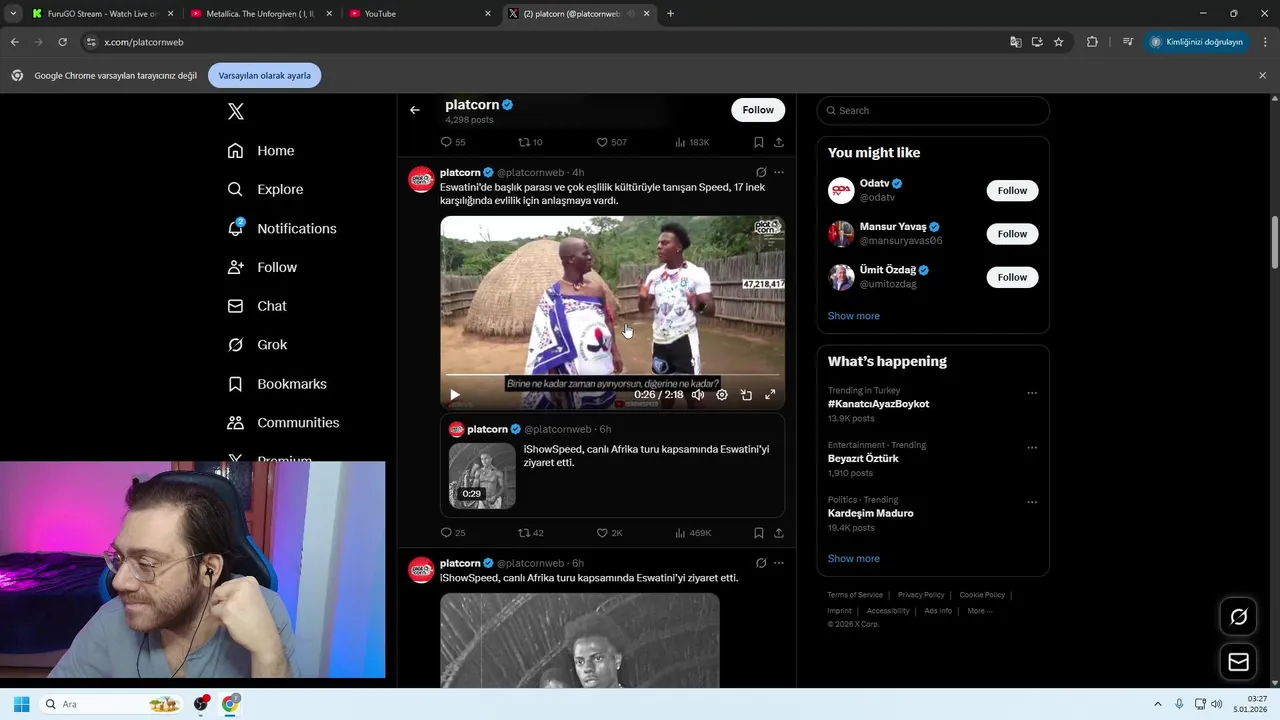
Task: Open Bookmarks in the sidebar
Action: (x=277, y=384)
